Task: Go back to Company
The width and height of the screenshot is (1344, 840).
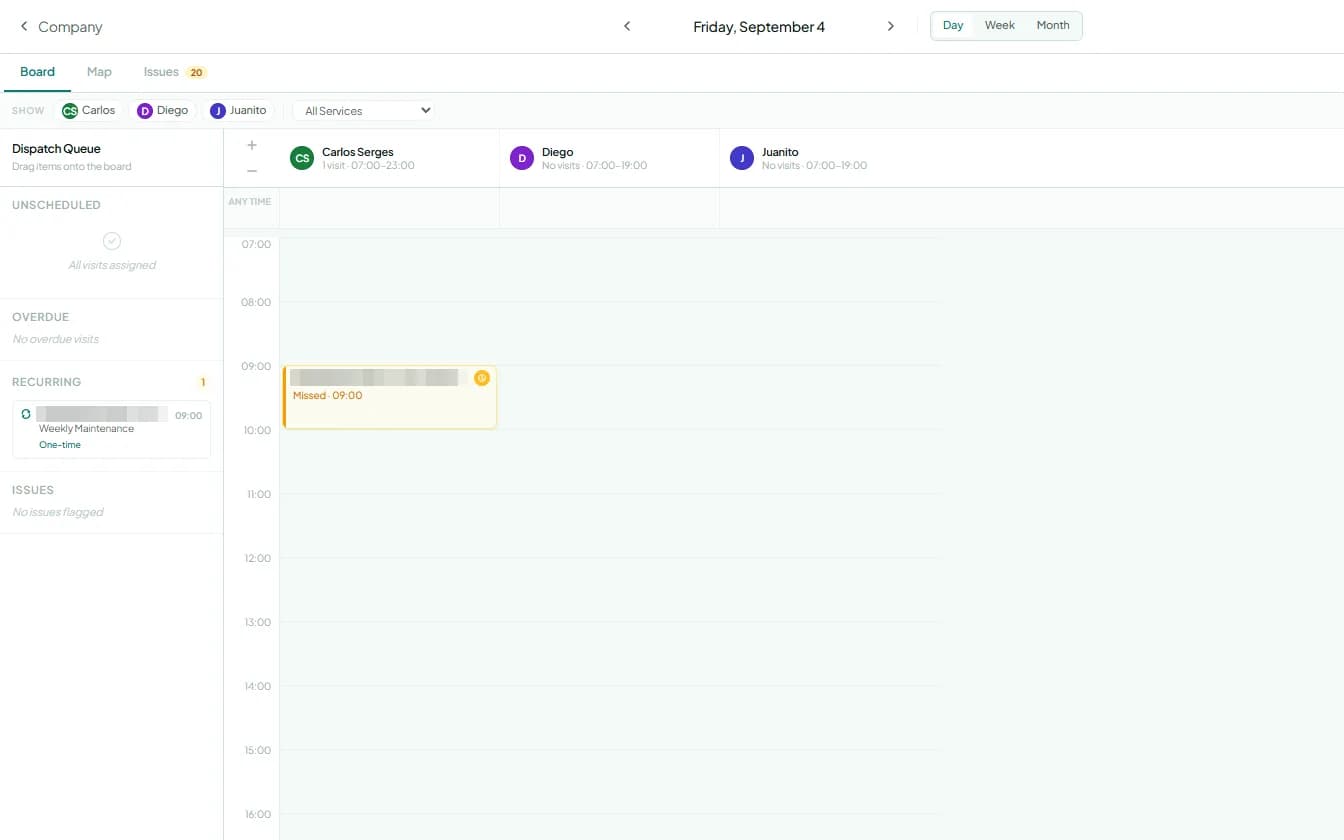Action: point(61,27)
